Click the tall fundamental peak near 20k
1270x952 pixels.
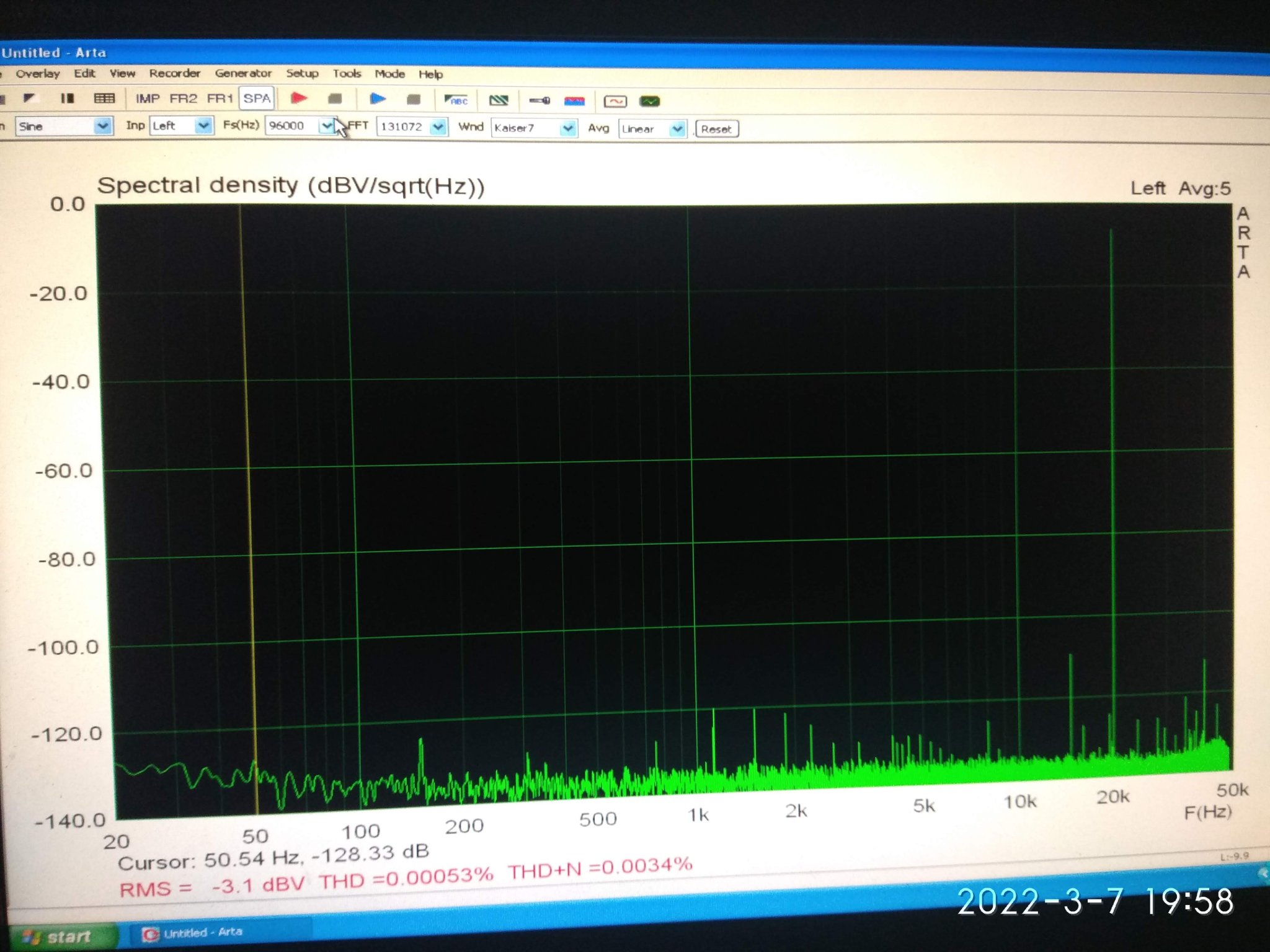(1112, 496)
